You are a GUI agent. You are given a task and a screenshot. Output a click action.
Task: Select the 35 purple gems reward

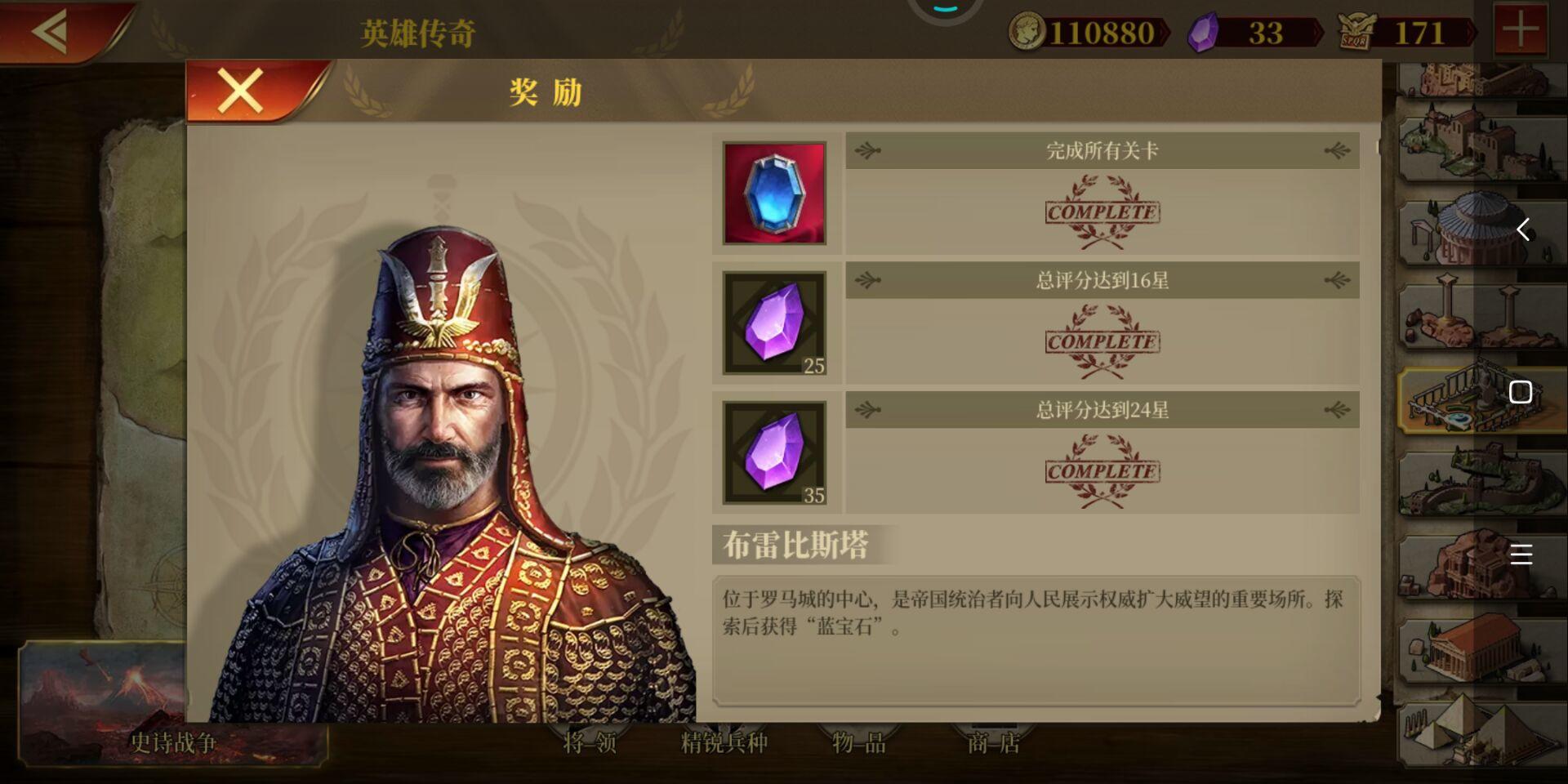tap(774, 452)
